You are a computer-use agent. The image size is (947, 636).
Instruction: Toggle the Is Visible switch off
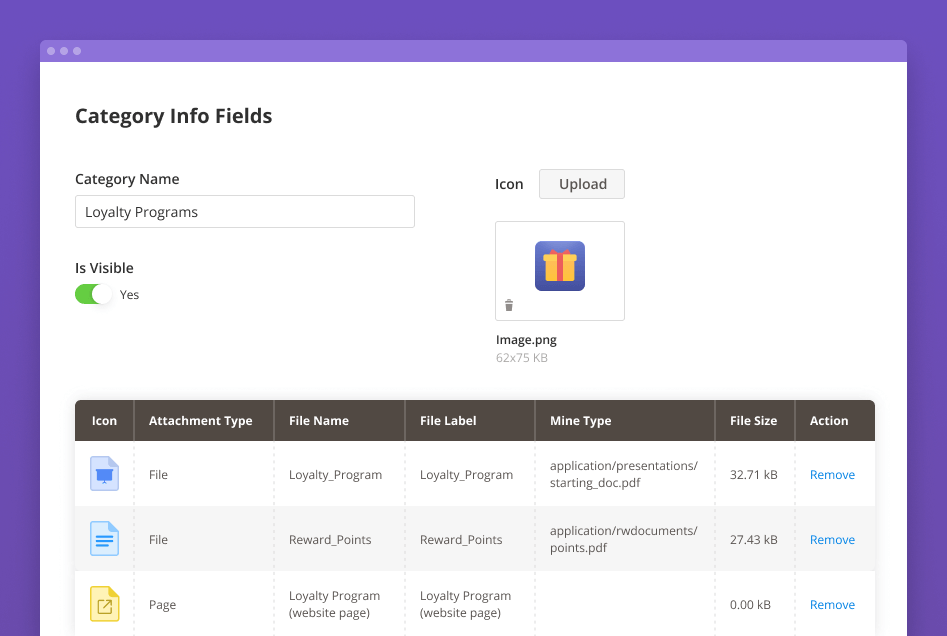93,294
